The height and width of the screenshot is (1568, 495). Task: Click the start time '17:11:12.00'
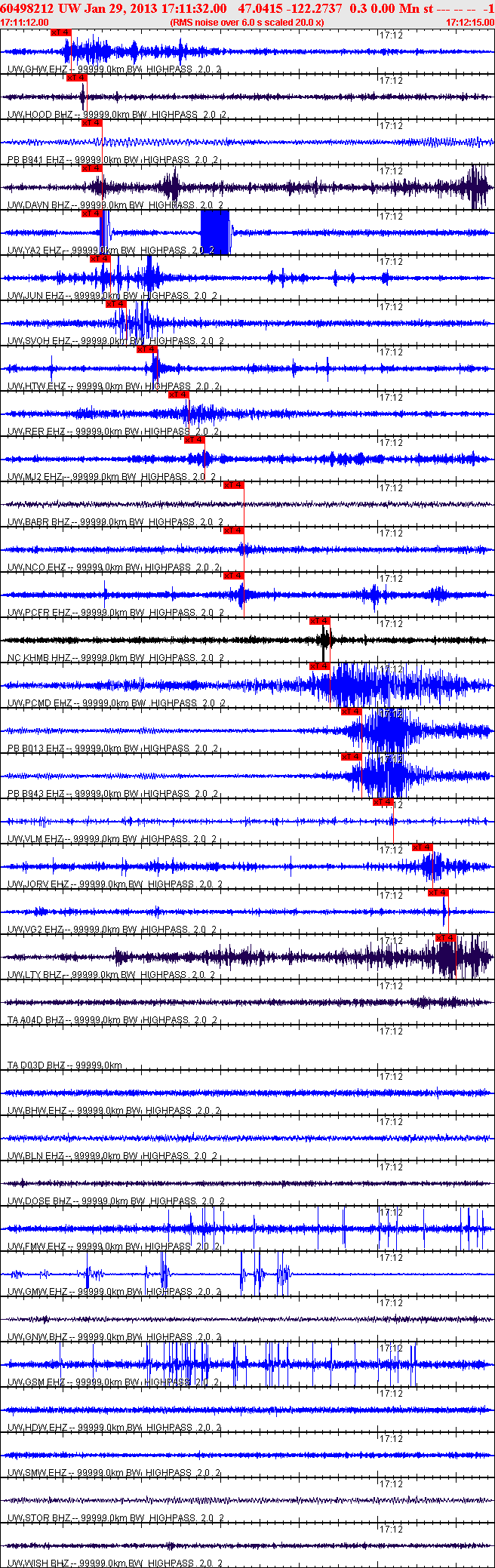(x=24, y=23)
